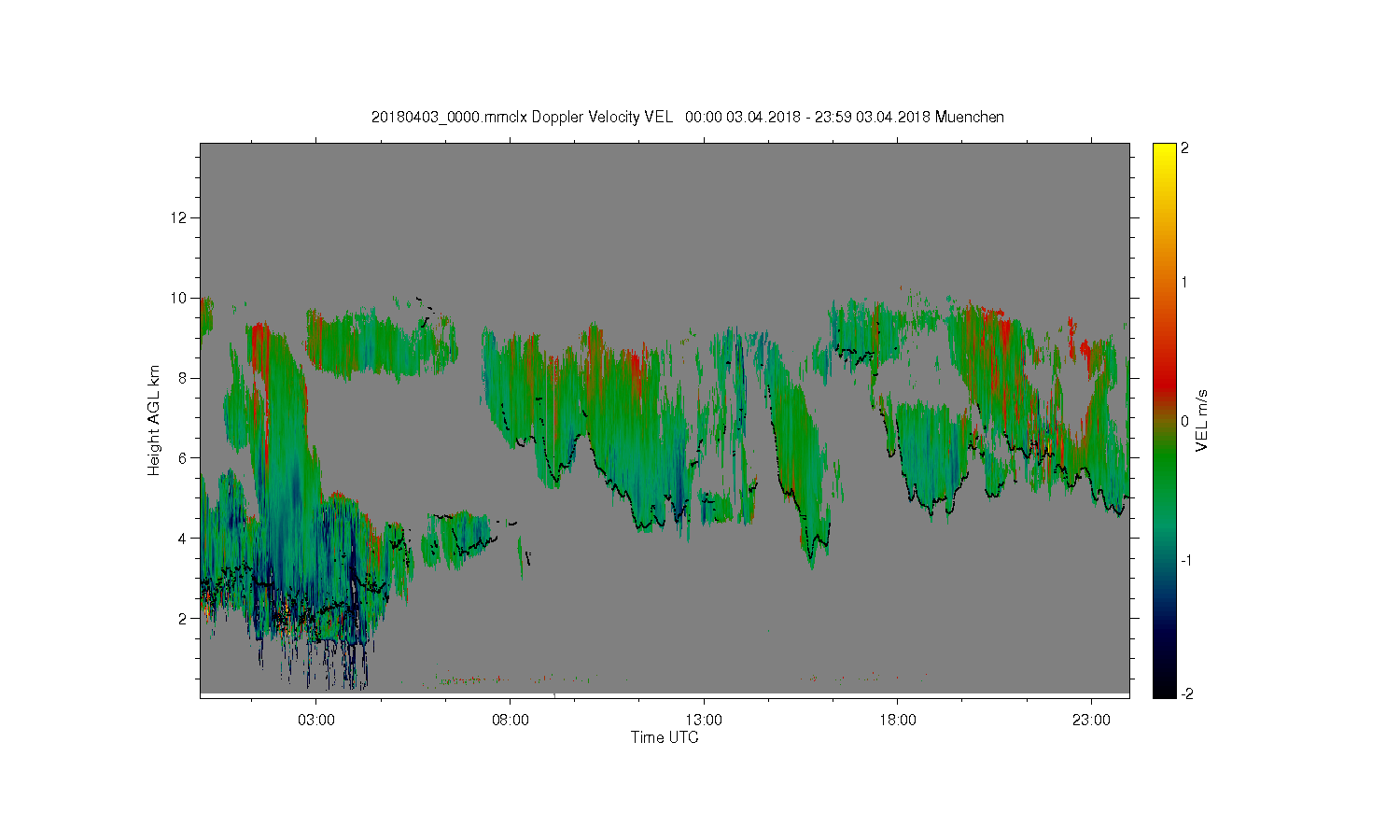Click the height tick label 6
Image resolution: width=1400 pixels, height=840 pixels.
pyautogui.click(x=184, y=457)
